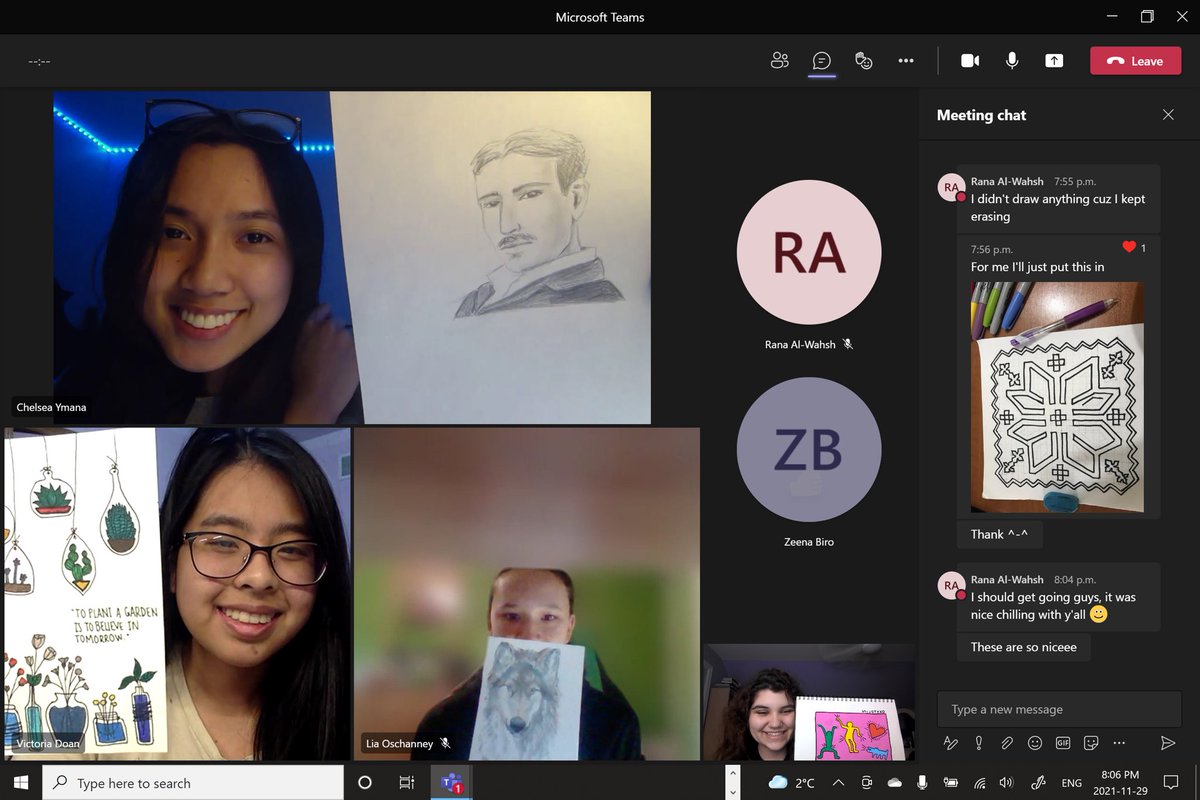This screenshot has height=800, width=1200.
Task: Open the emoji picker
Action: point(1035,743)
